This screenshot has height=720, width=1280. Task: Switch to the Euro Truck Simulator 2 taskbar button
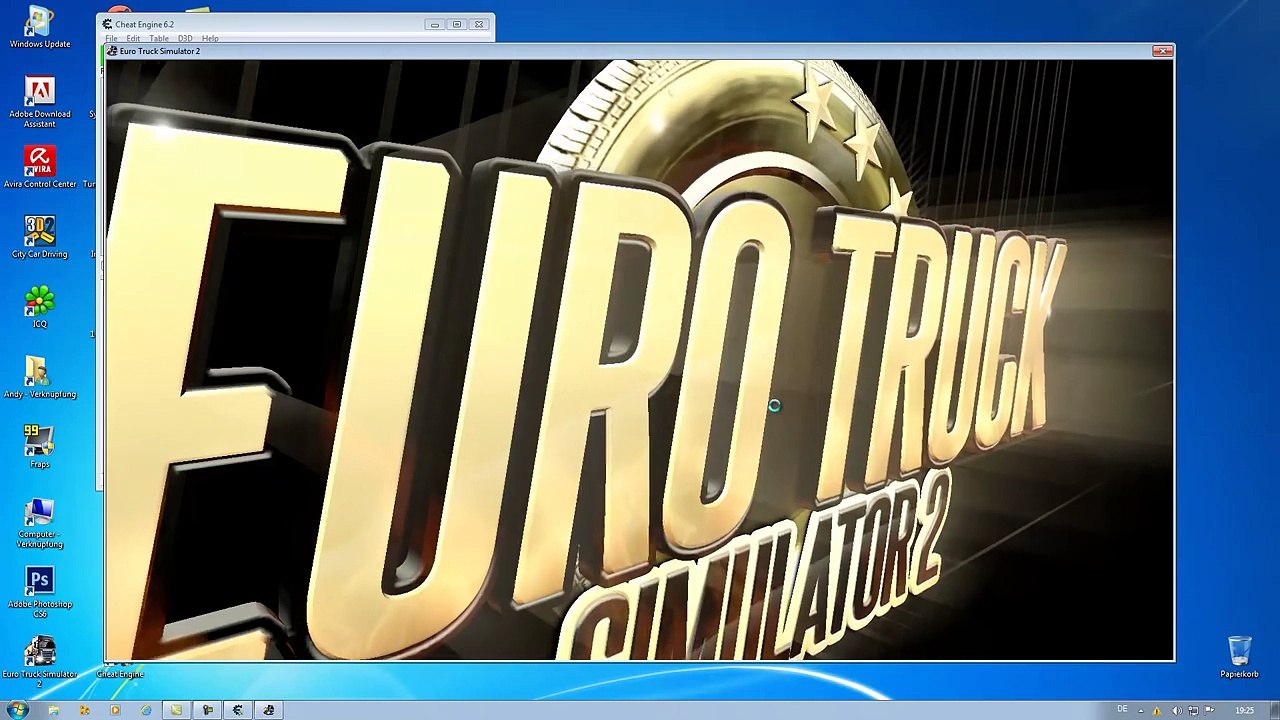(x=269, y=710)
